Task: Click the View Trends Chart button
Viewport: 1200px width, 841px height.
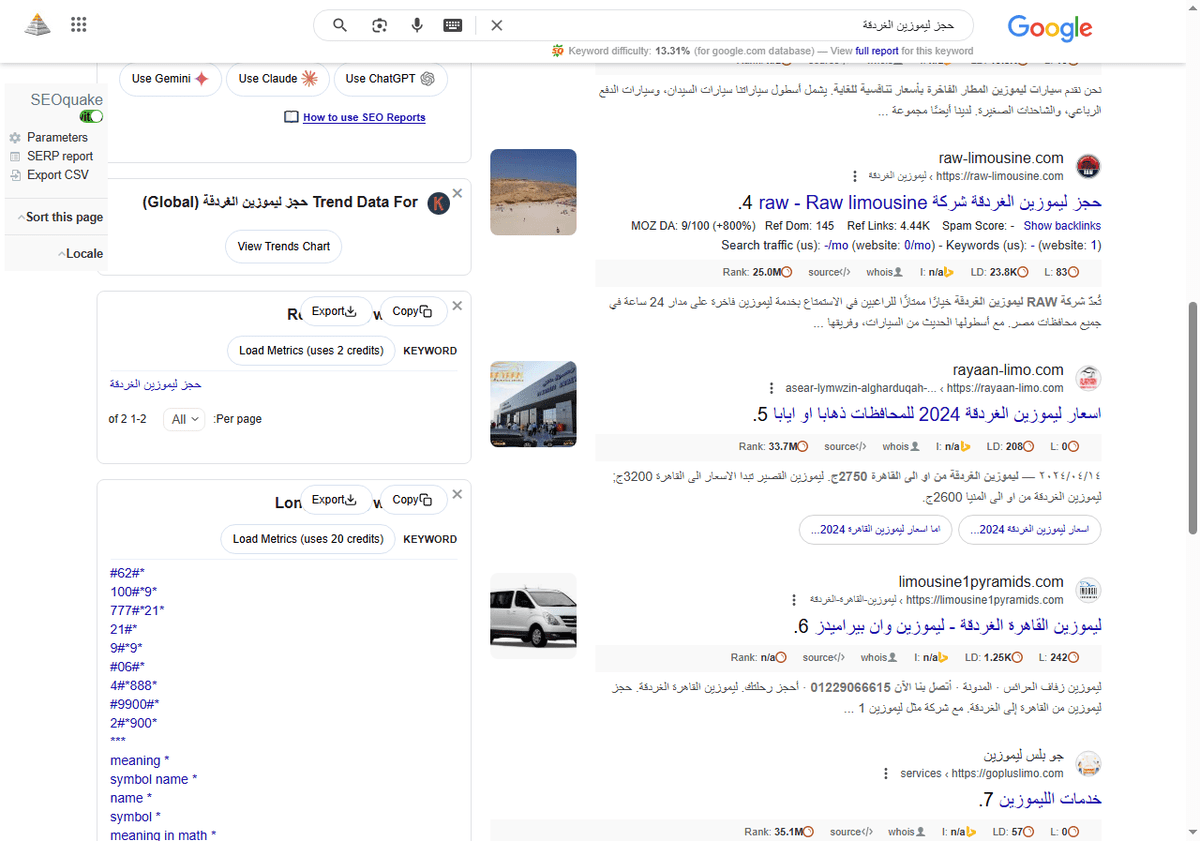Action: click(x=283, y=246)
